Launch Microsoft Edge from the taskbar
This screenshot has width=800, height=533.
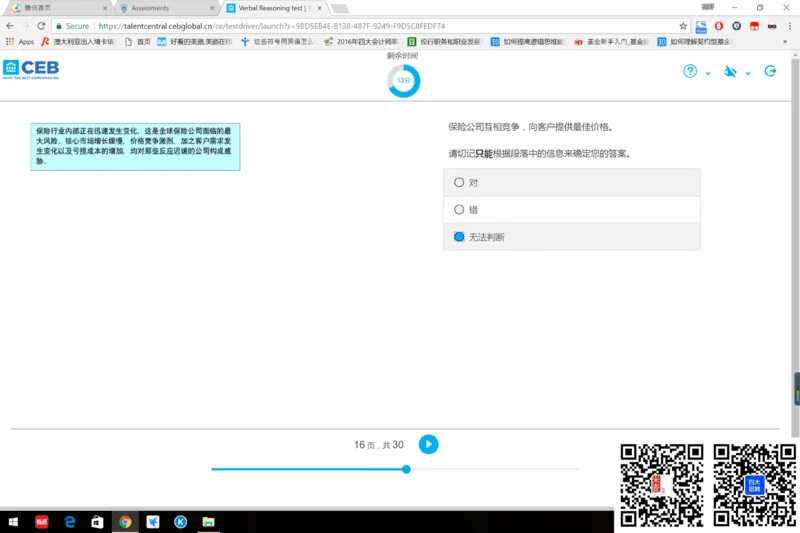[70, 522]
